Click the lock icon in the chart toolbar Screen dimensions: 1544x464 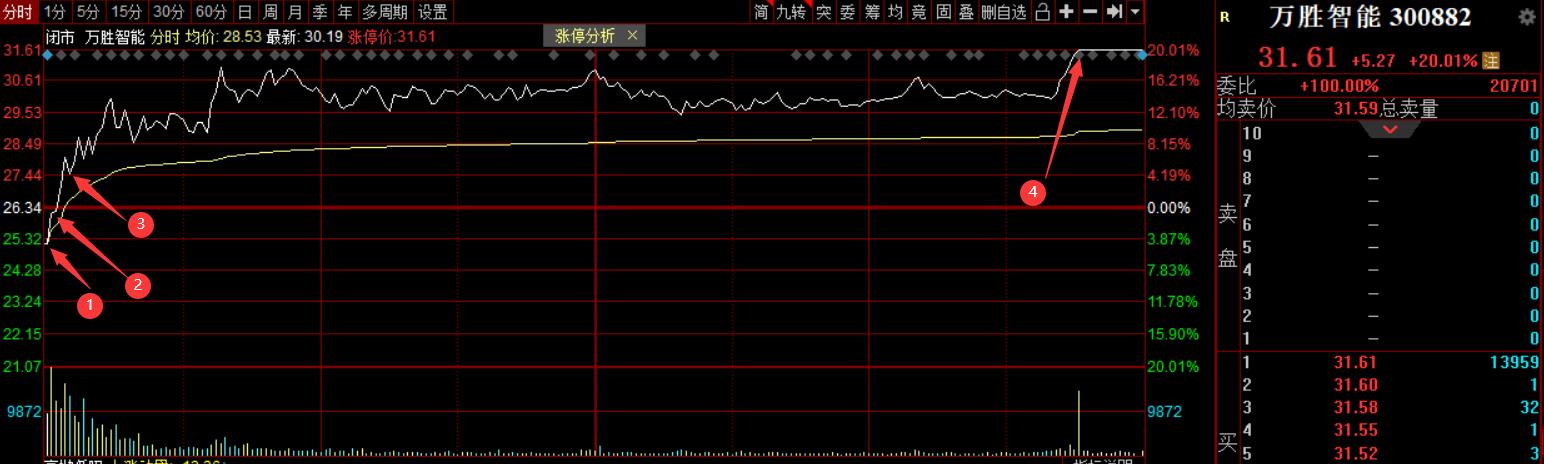pos(1042,12)
